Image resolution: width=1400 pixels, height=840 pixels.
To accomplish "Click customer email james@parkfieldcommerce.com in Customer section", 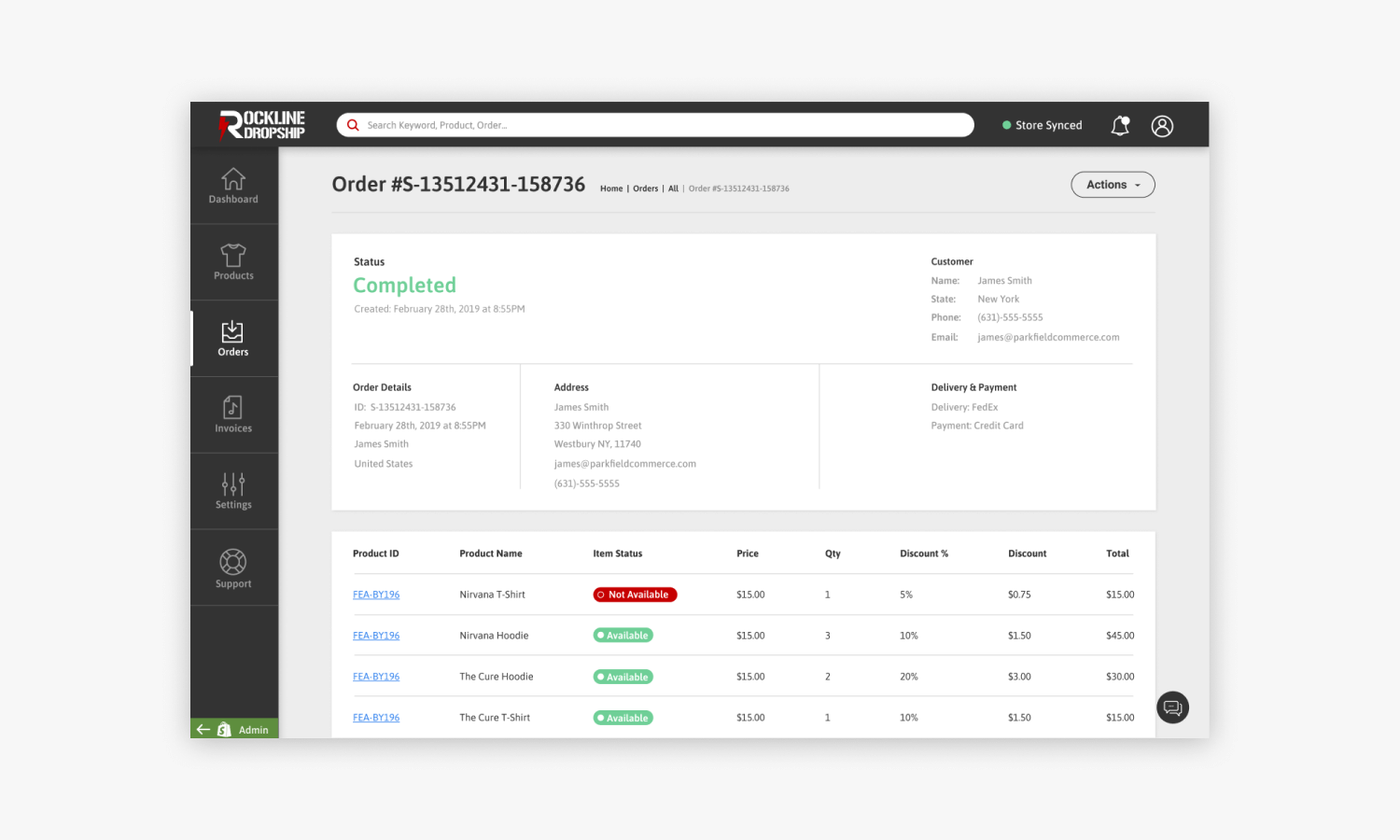I will [x=1048, y=337].
